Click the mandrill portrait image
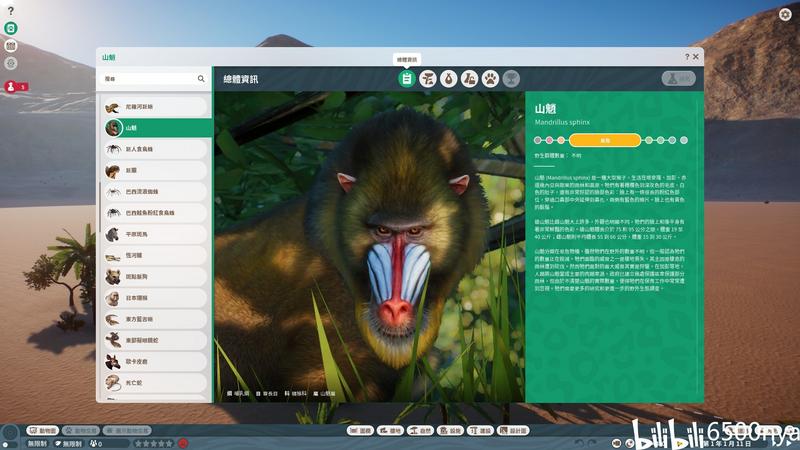This screenshot has width=800, height=450. tap(369, 246)
